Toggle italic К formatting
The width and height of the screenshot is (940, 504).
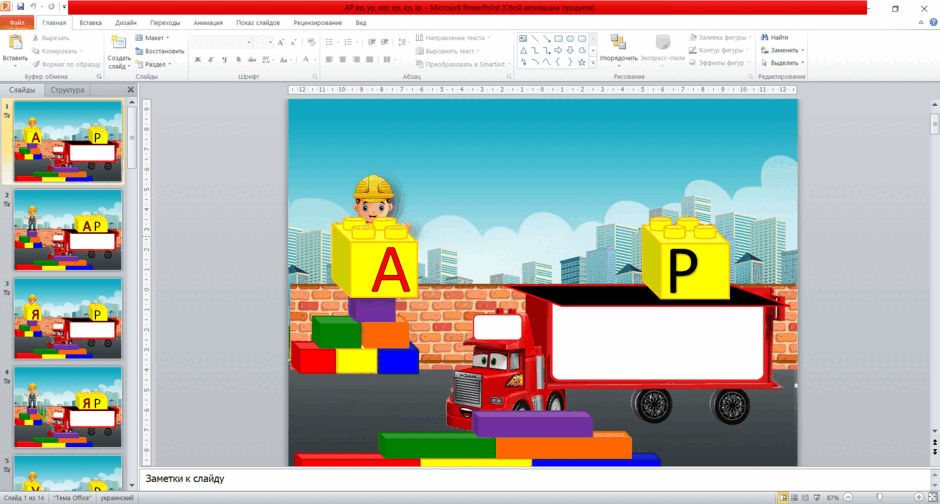pyautogui.click(x=211, y=59)
